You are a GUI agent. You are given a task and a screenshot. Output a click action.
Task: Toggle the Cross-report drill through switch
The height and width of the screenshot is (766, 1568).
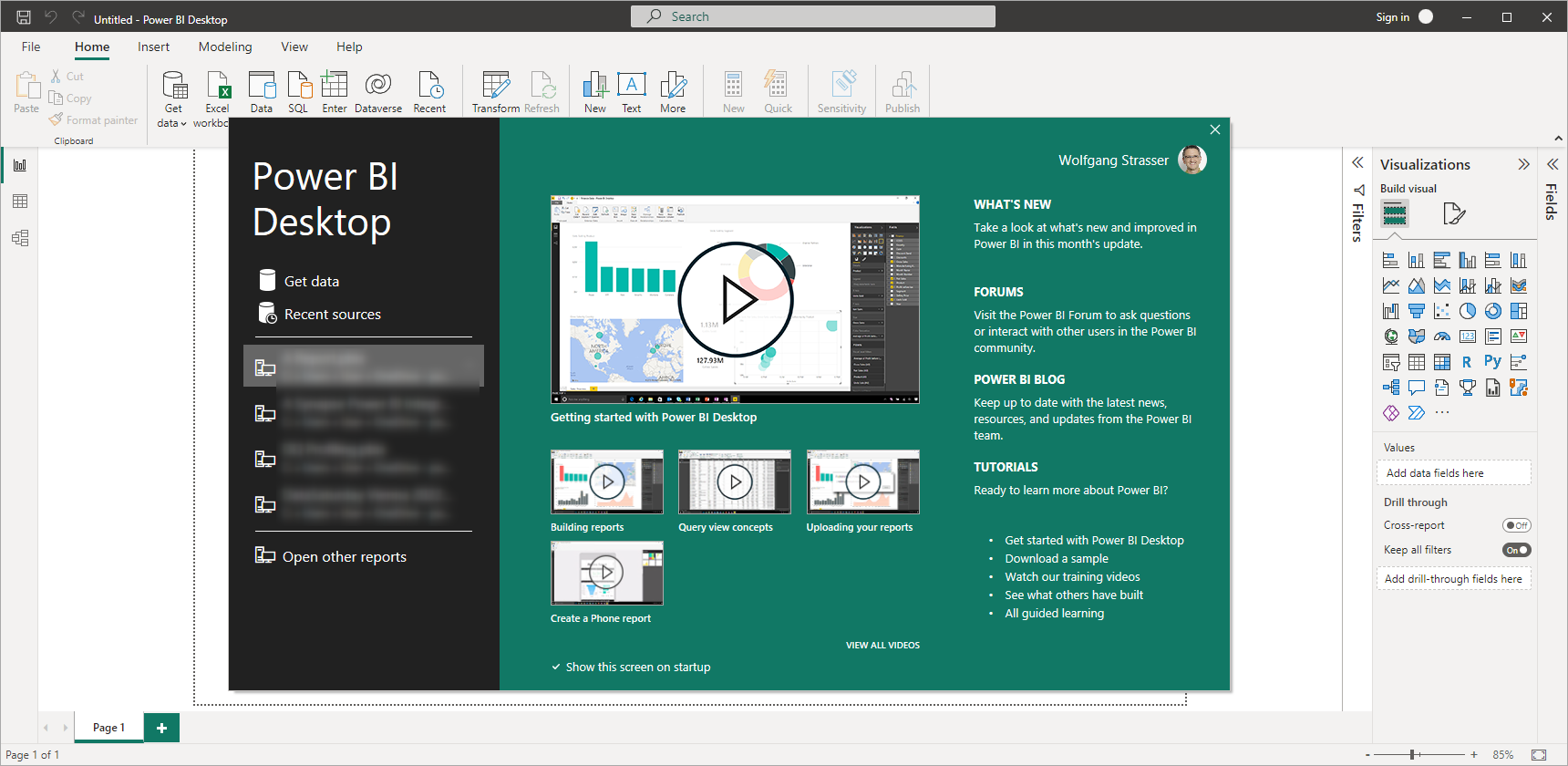1517,525
